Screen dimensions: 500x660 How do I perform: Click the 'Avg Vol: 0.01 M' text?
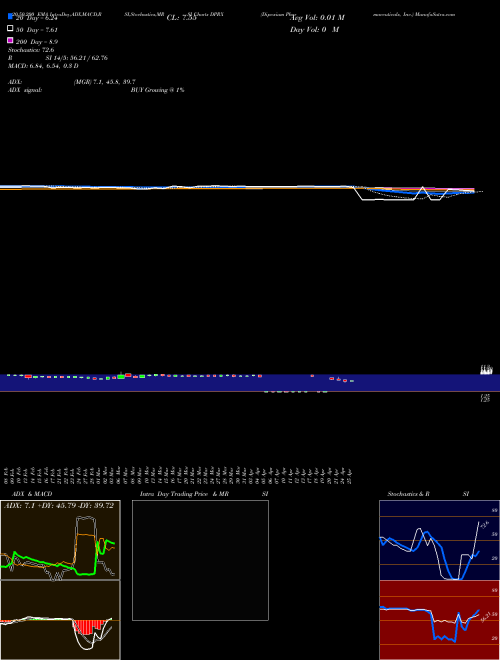tap(317, 18)
